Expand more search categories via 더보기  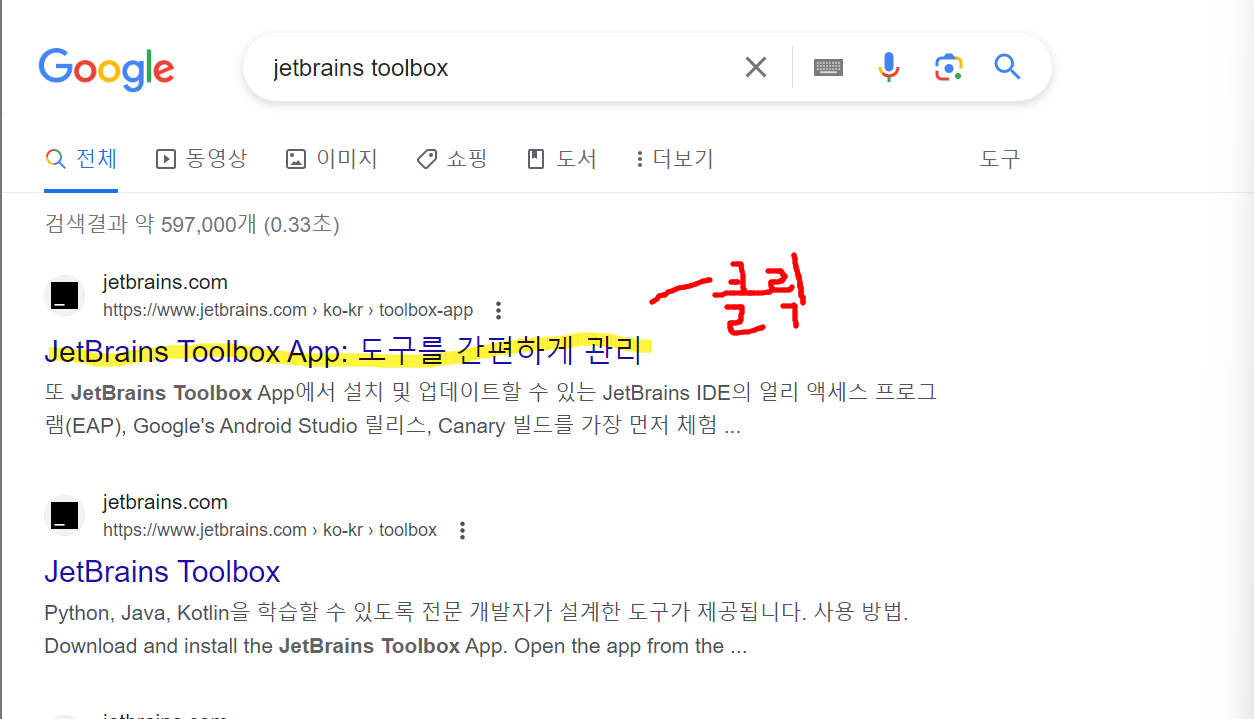(x=673, y=158)
